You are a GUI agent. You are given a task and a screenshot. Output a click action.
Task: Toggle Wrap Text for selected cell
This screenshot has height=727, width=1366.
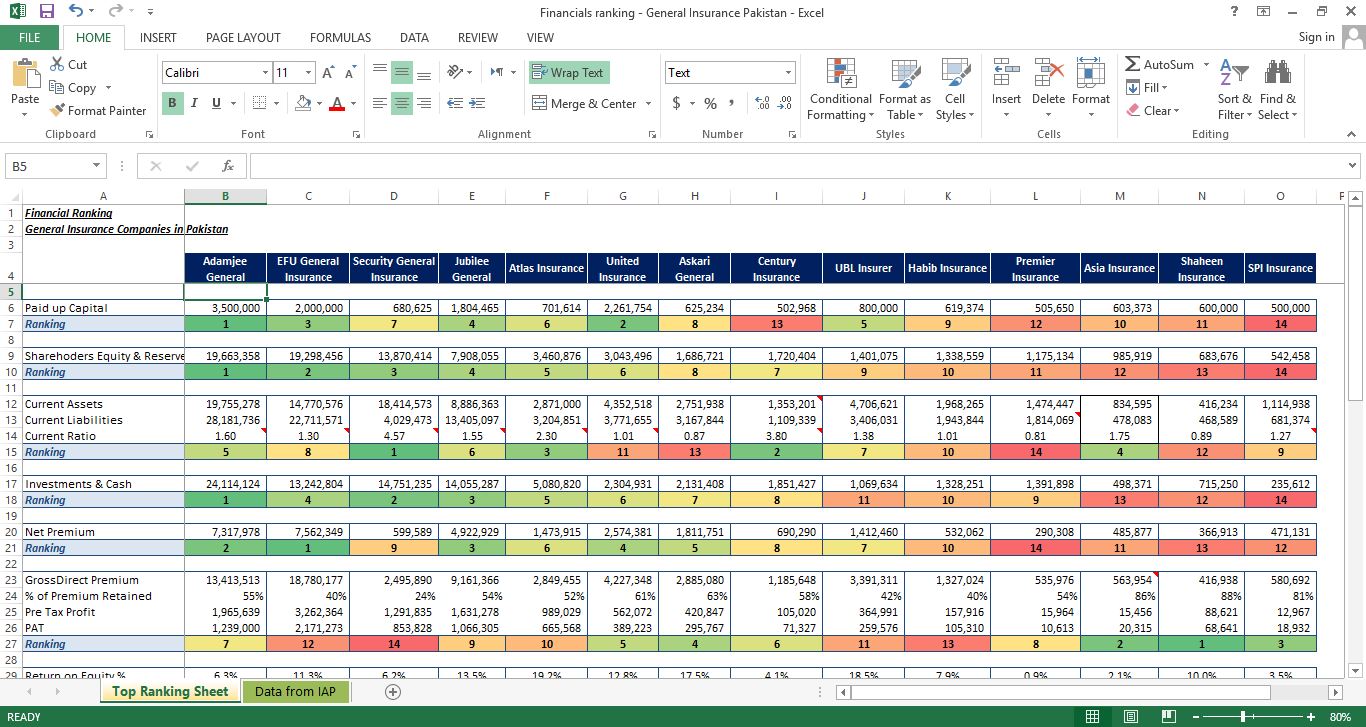click(568, 72)
